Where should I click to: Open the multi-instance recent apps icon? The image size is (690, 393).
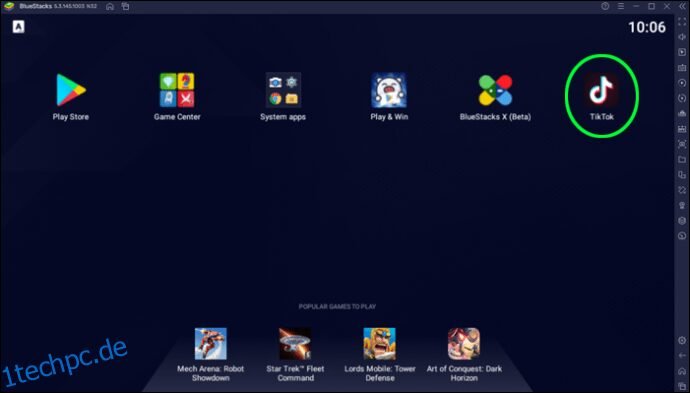[x=125, y=6]
